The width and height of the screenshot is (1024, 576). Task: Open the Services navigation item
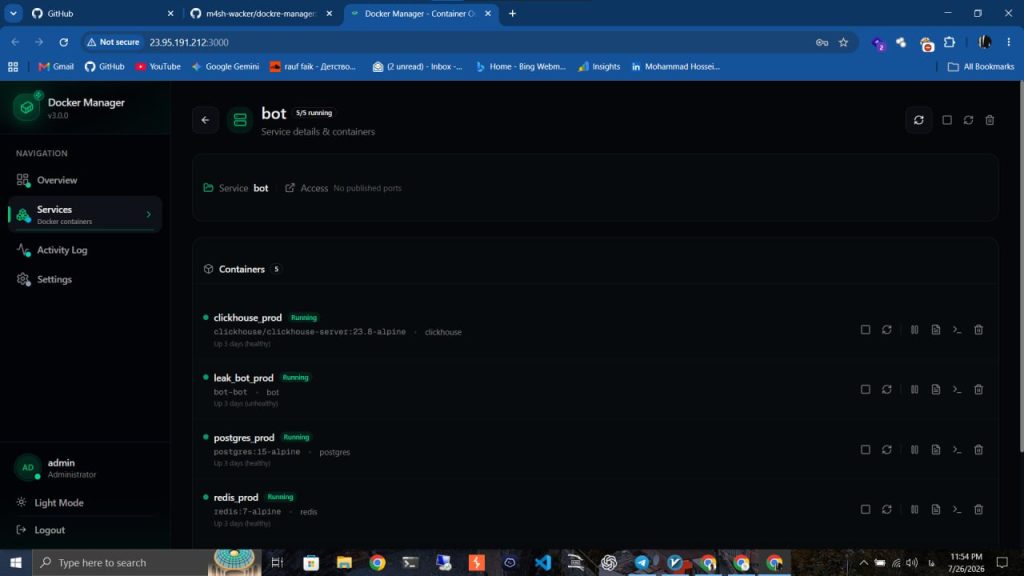coord(85,214)
